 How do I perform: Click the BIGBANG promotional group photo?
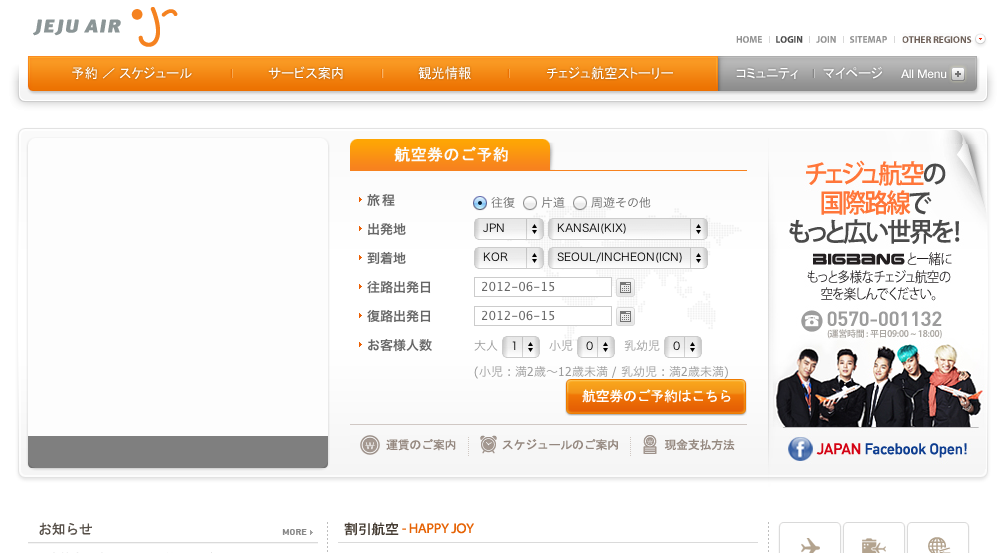click(878, 386)
